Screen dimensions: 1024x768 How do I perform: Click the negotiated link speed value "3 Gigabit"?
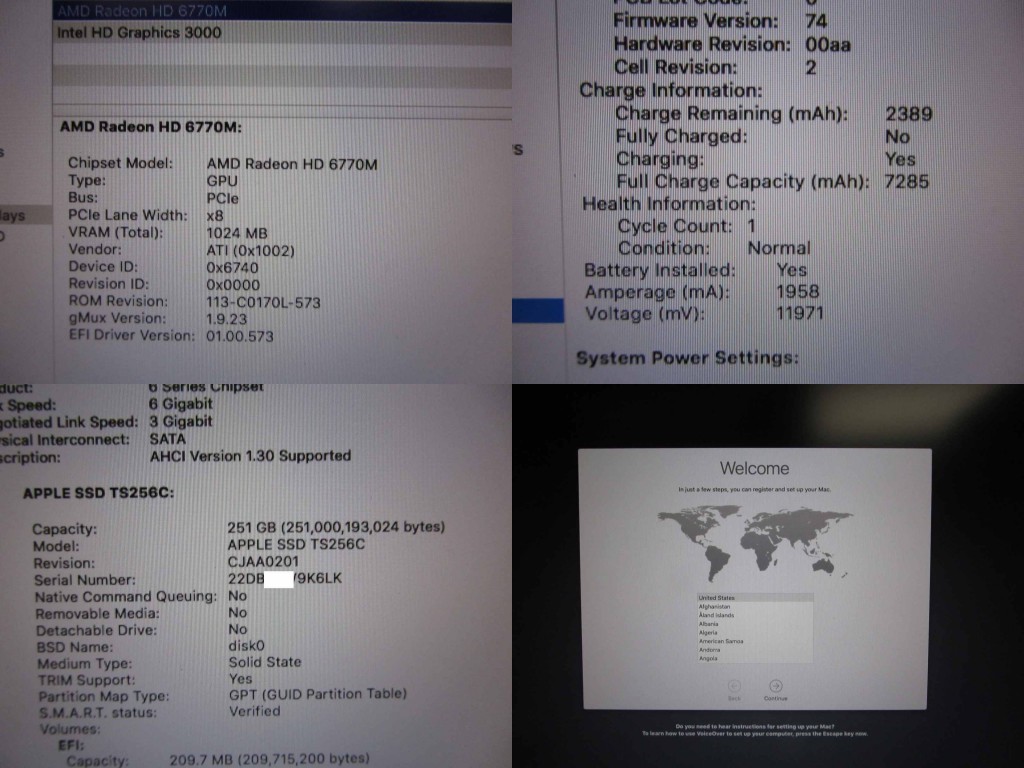181,421
